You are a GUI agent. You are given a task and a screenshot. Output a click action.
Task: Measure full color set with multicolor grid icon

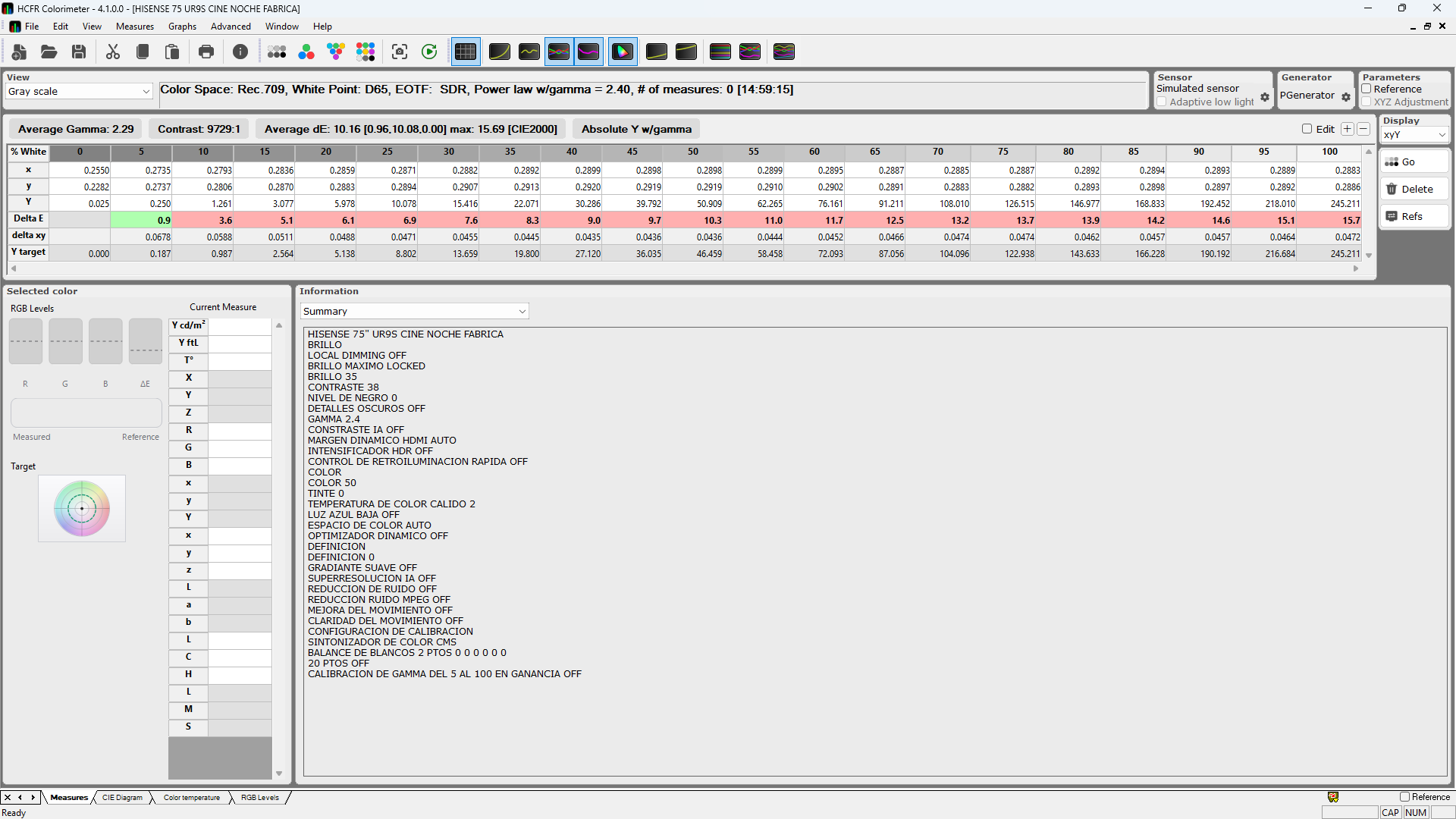coord(366,52)
